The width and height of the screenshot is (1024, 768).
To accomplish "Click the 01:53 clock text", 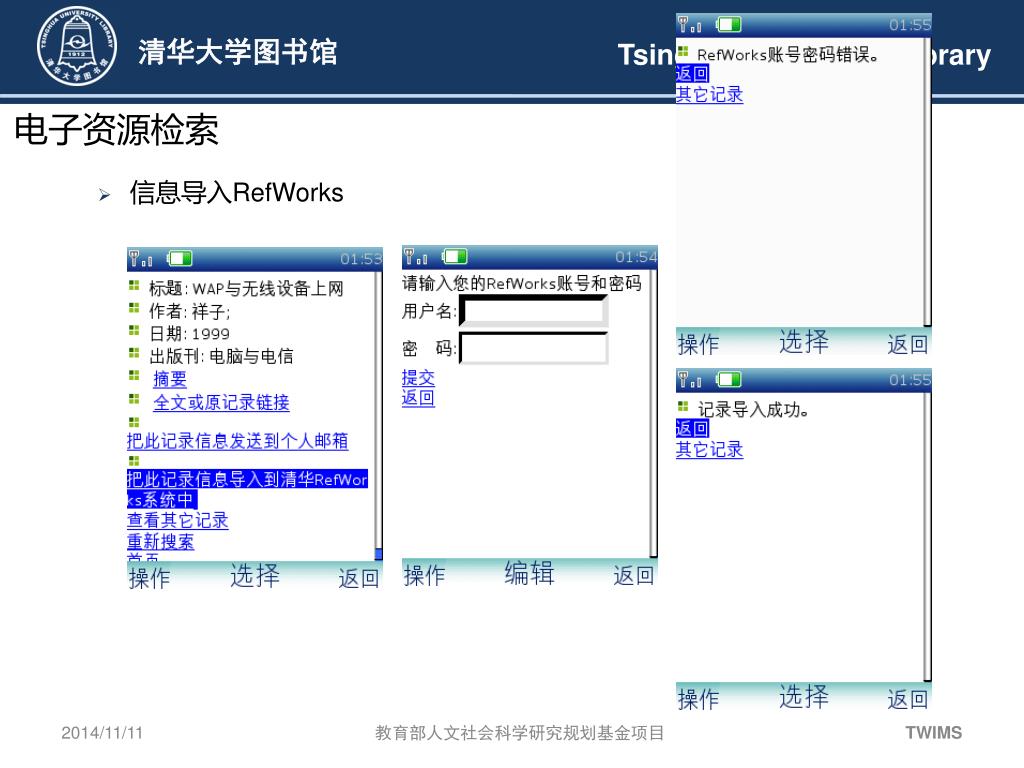I will pyautogui.click(x=361, y=259).
